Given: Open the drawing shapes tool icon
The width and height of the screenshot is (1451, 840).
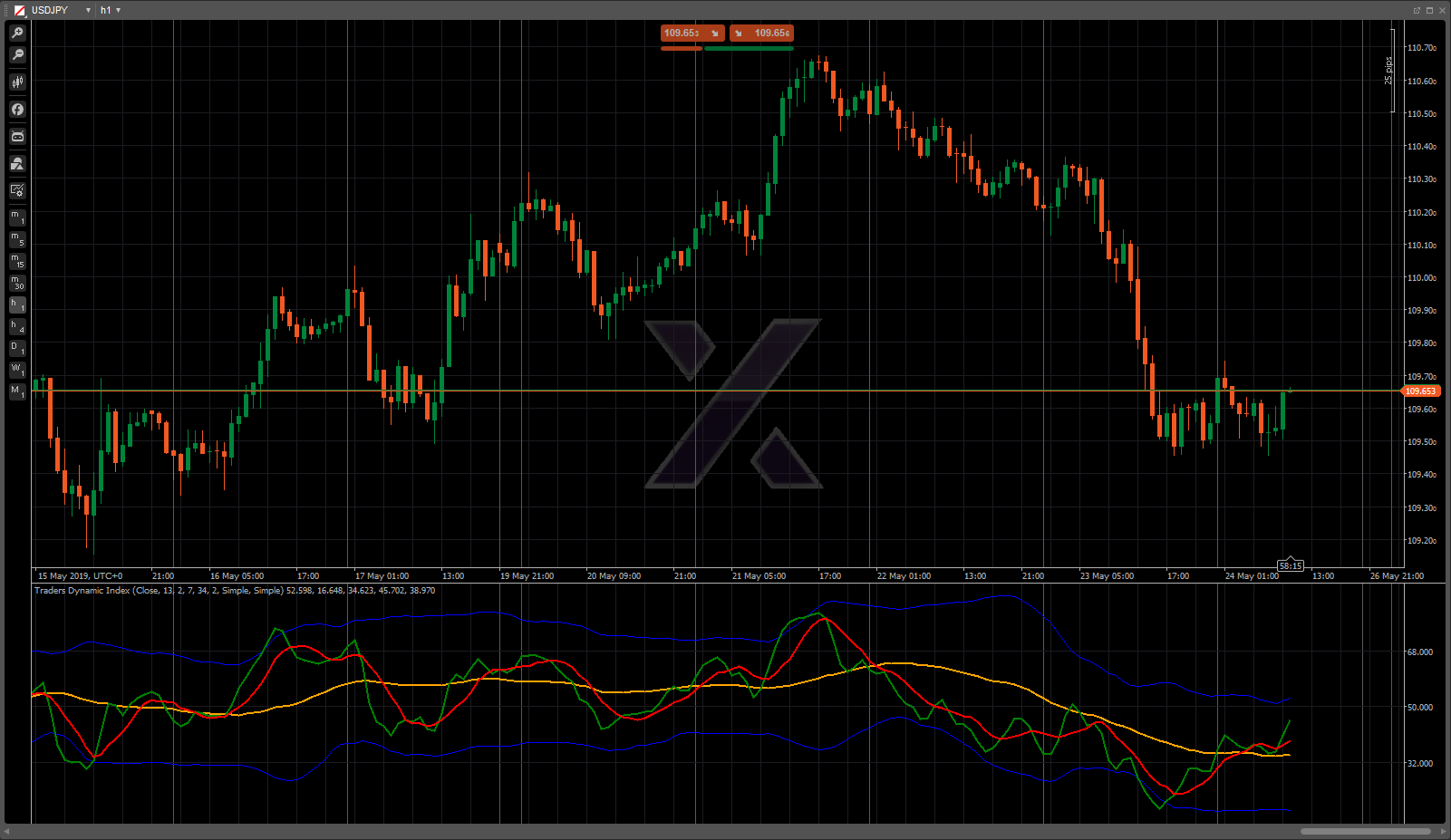Looking at the screenshot, I should (x=17, y=164).
